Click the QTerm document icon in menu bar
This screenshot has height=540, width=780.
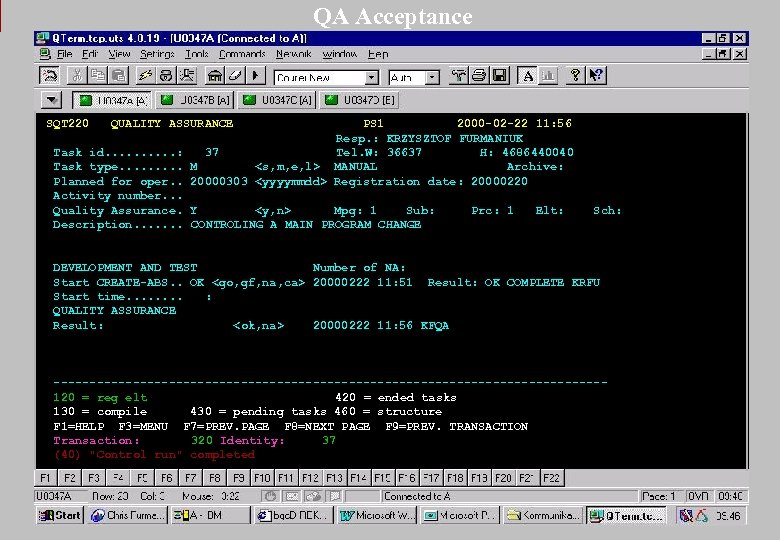(x=45, y=54)
